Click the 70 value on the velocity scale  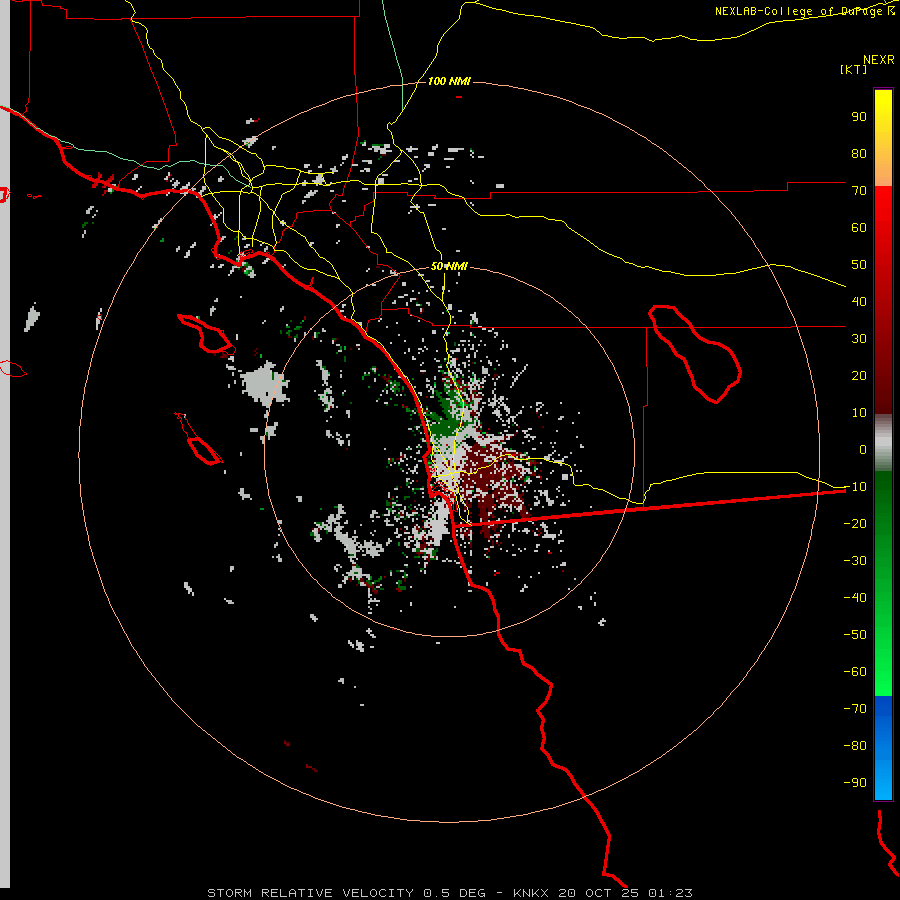[x=859, y=191]
